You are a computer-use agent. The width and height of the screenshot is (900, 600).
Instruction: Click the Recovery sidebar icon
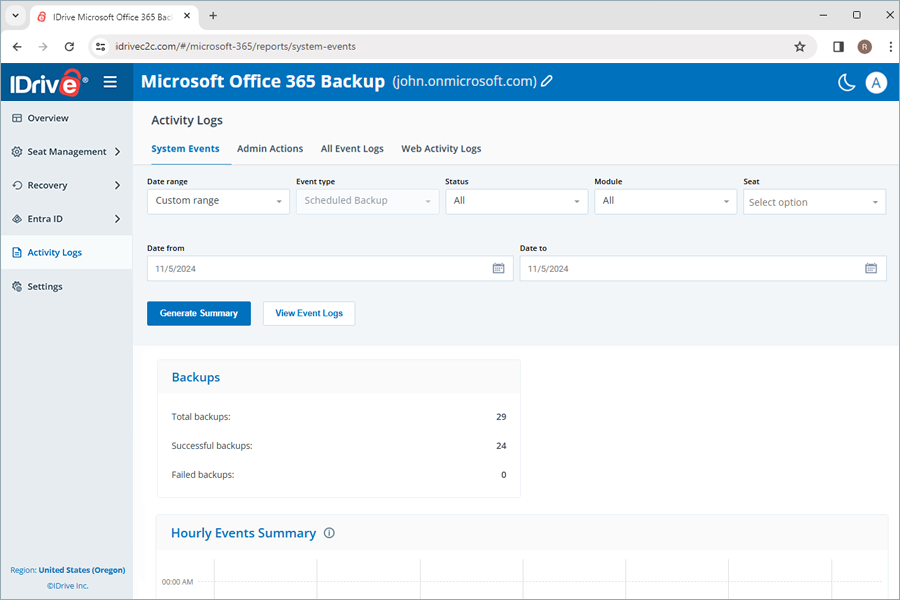[x=17, y=185]
